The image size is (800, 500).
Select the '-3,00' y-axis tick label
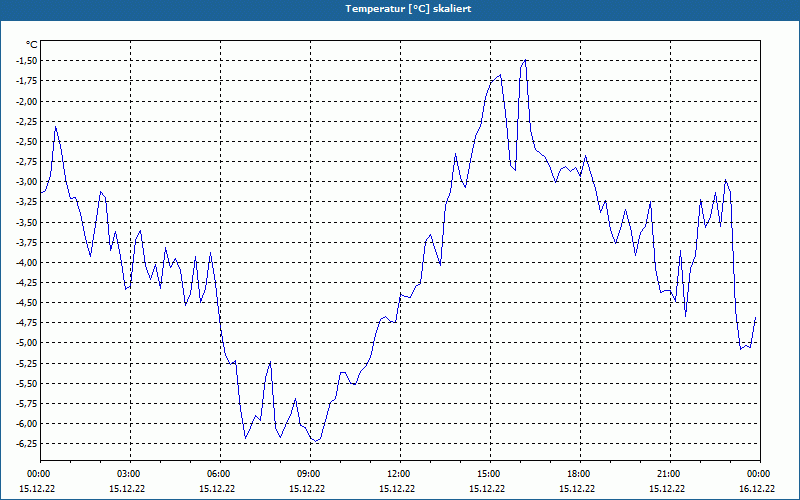[x=28, y=182]
